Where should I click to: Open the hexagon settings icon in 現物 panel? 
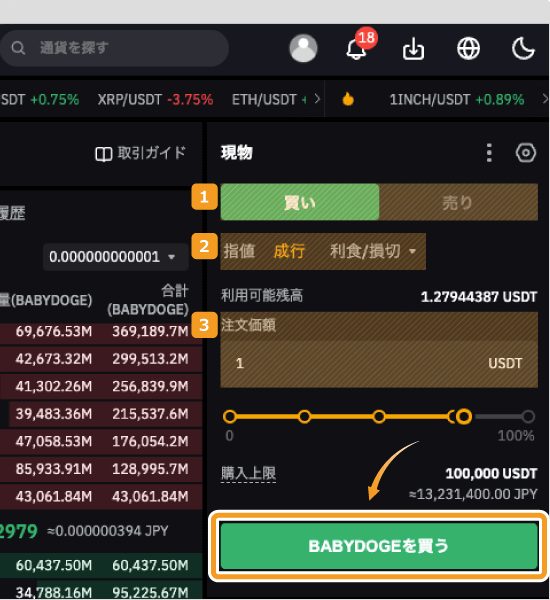(x=526, y=153)
